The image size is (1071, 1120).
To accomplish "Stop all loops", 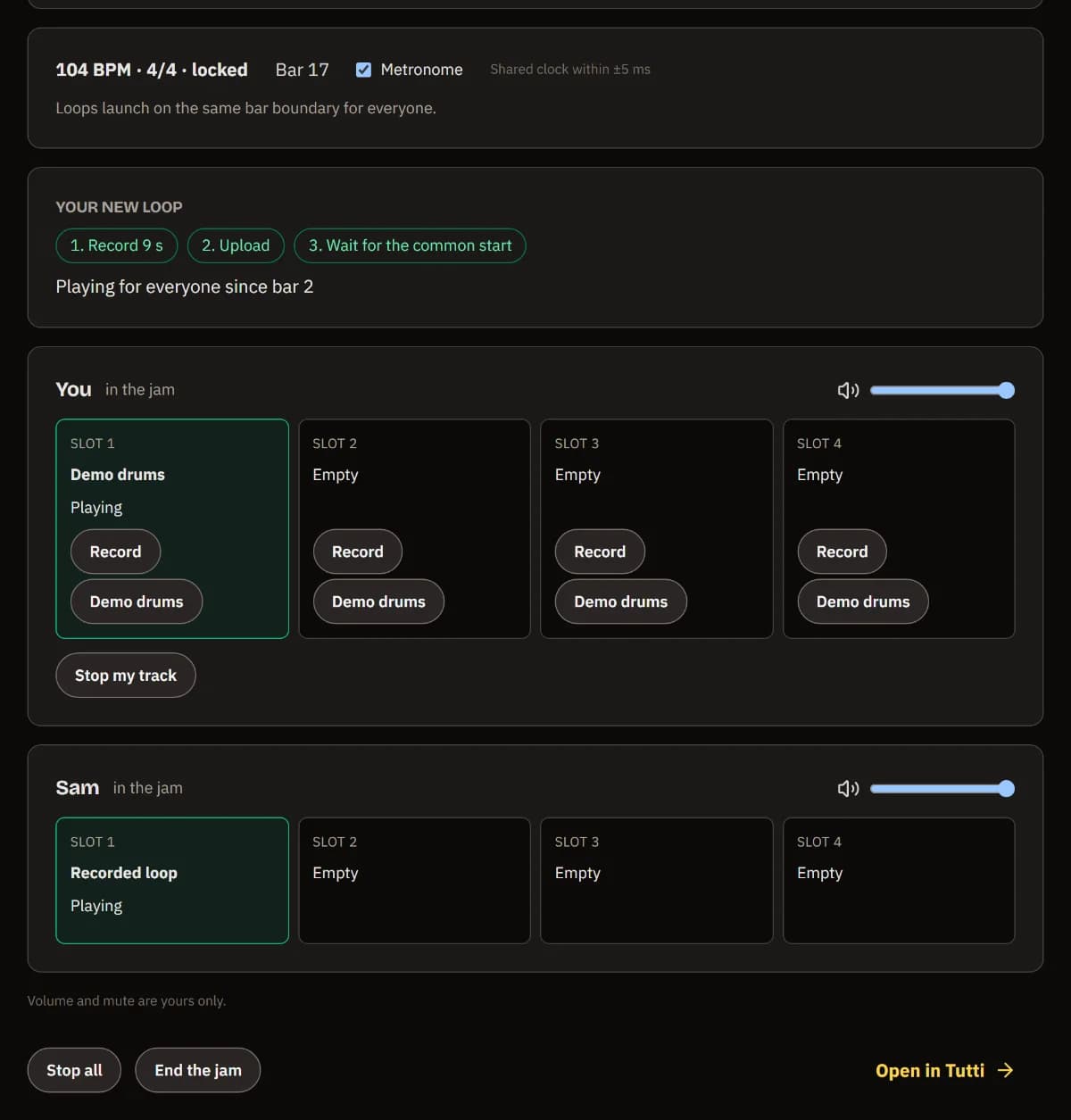I will click(x=74, y=1070).
